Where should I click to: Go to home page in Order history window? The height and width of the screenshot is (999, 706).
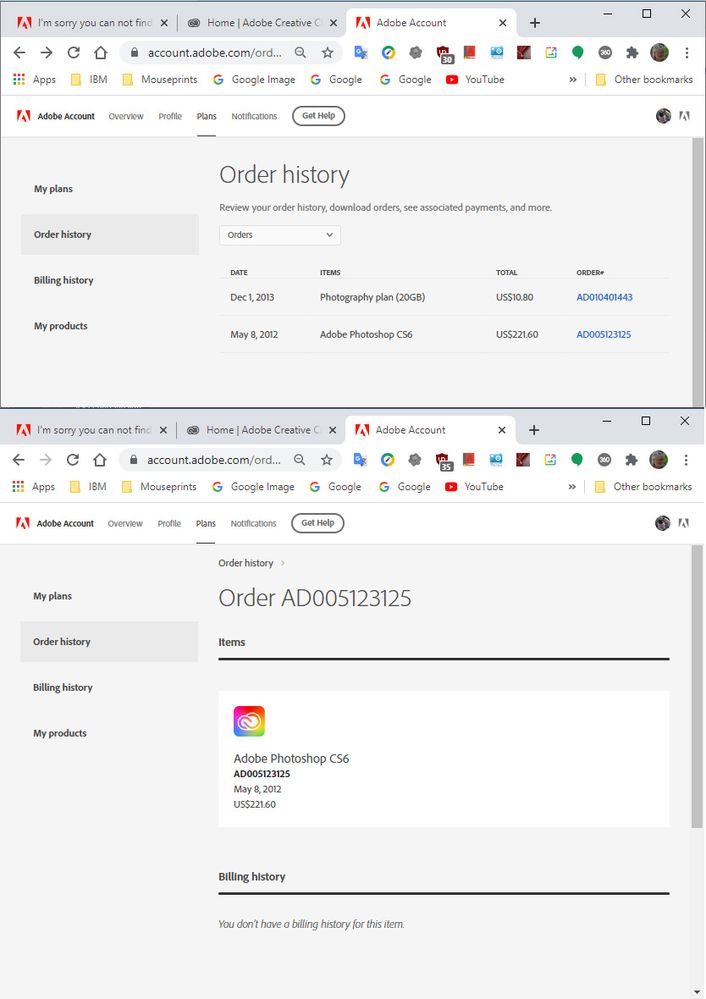pyautogui.click(x=101, y=53)
